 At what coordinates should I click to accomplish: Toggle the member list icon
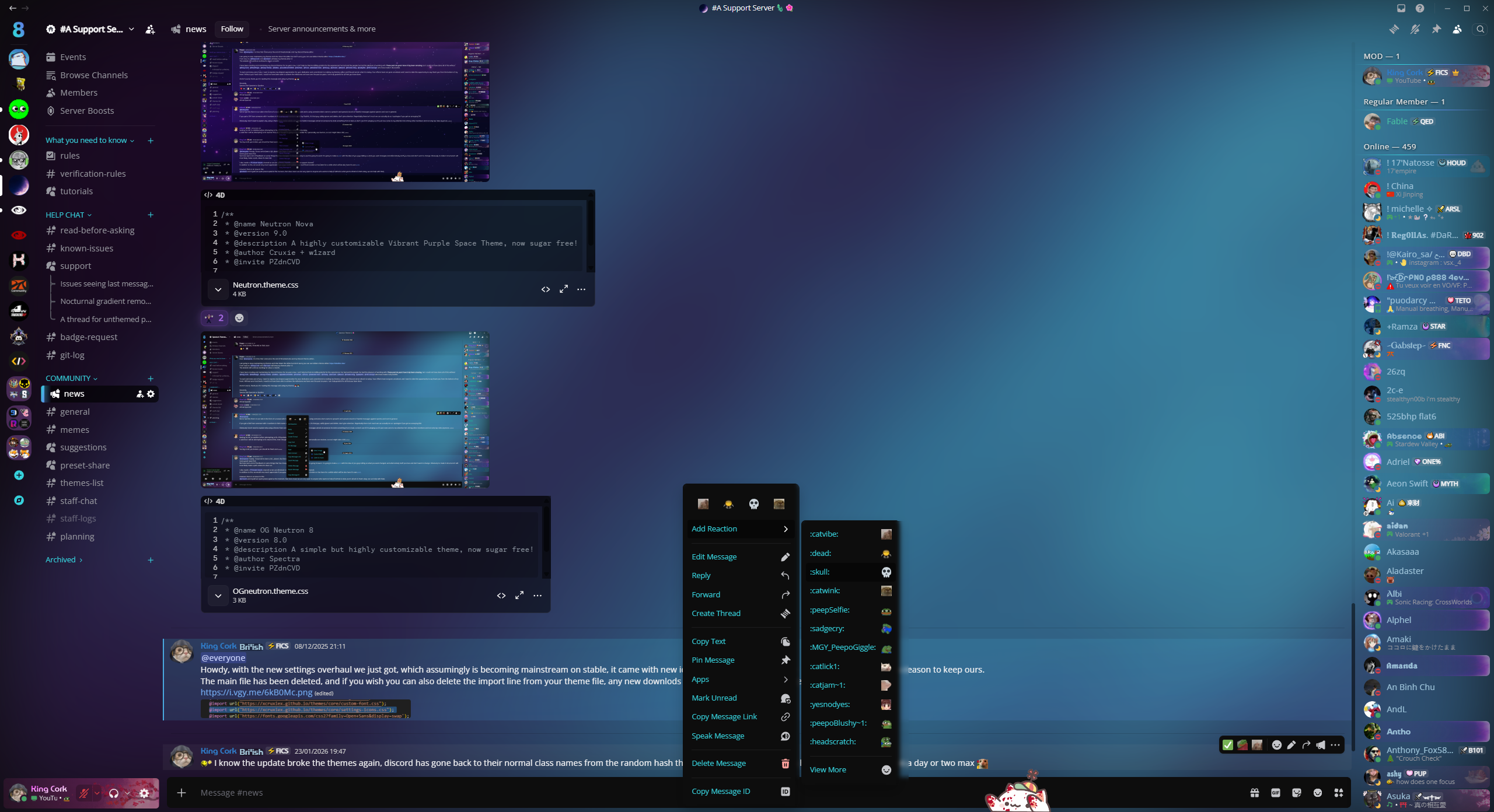point(1457,29)
